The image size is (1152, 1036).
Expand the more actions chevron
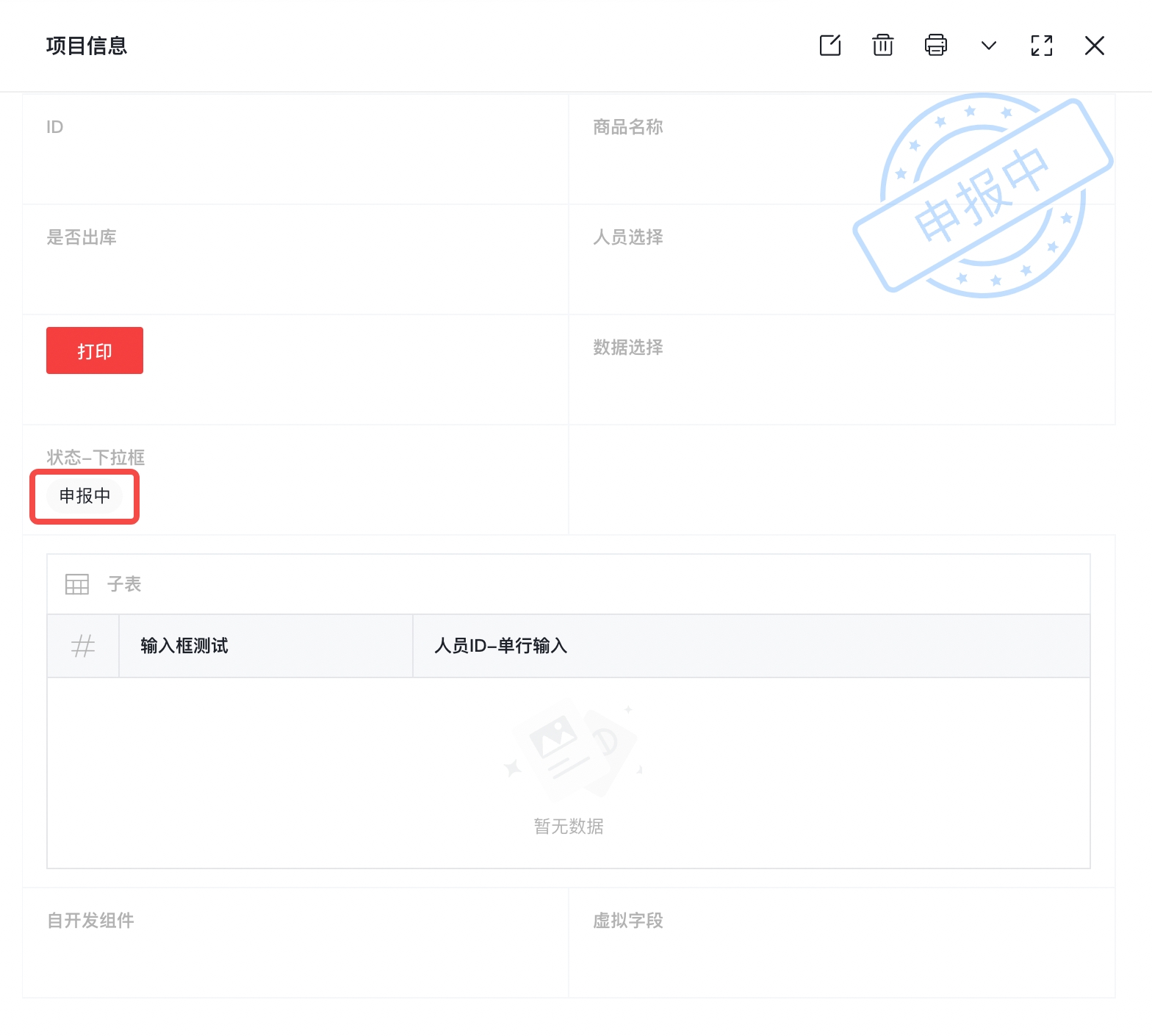988,46
